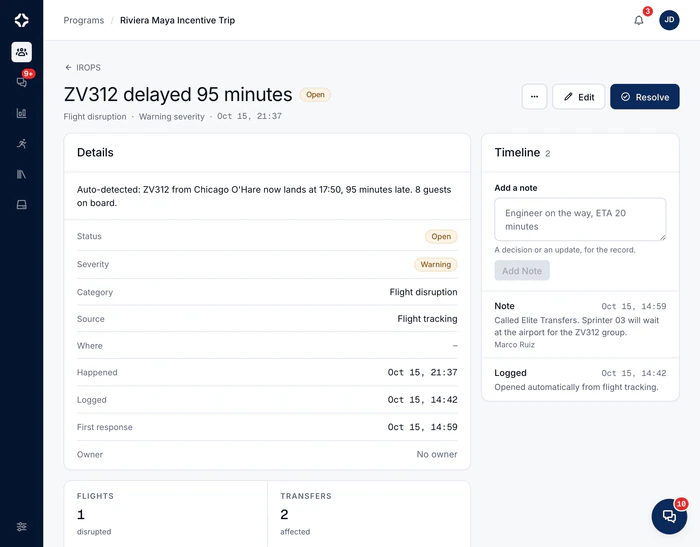The height and width of the screenshot is (547, 700).
Task: Select the Flight disruption category value
Action: 423,292
